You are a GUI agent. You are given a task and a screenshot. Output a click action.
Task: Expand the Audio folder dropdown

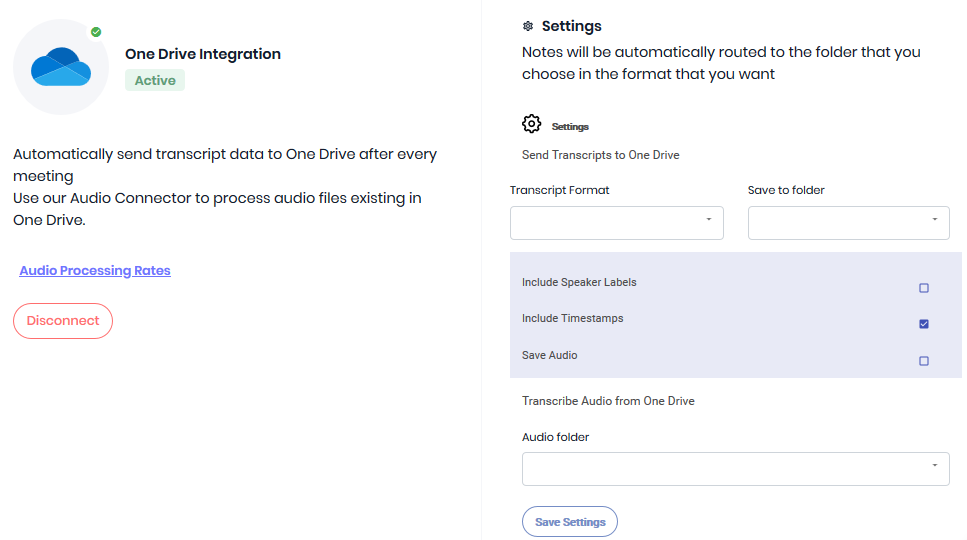[x=736, y=469]
